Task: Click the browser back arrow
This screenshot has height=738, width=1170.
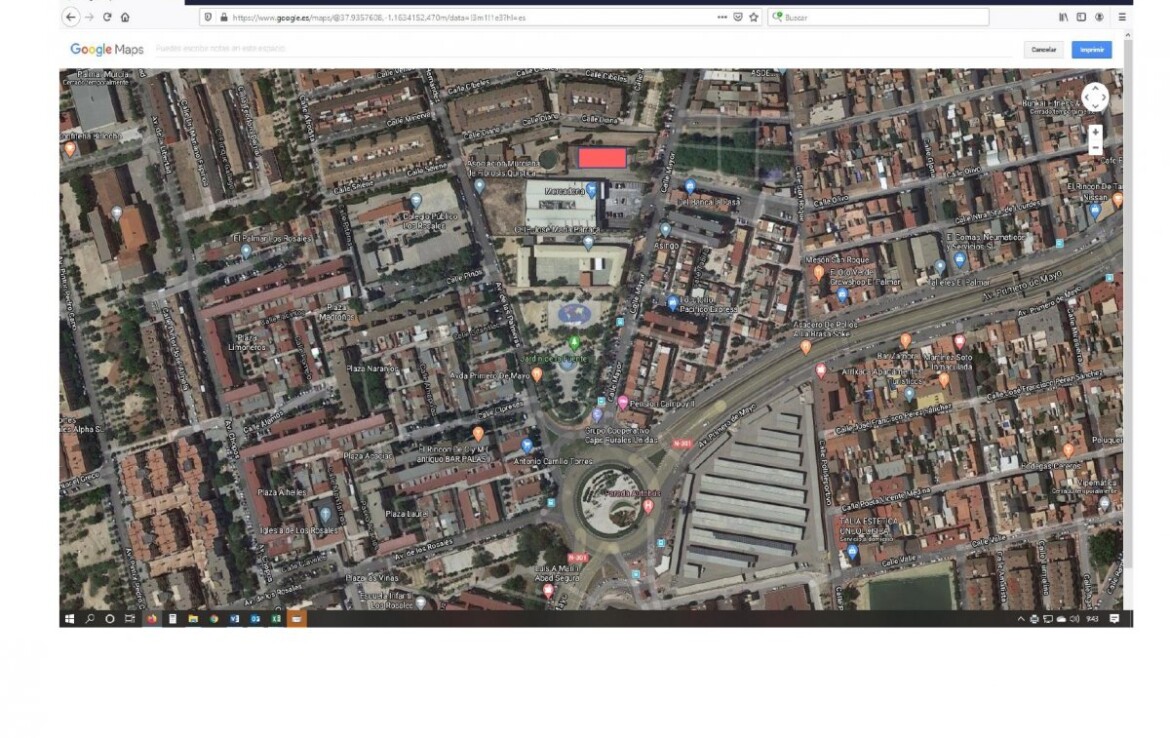Action: (x=70, y=17)
